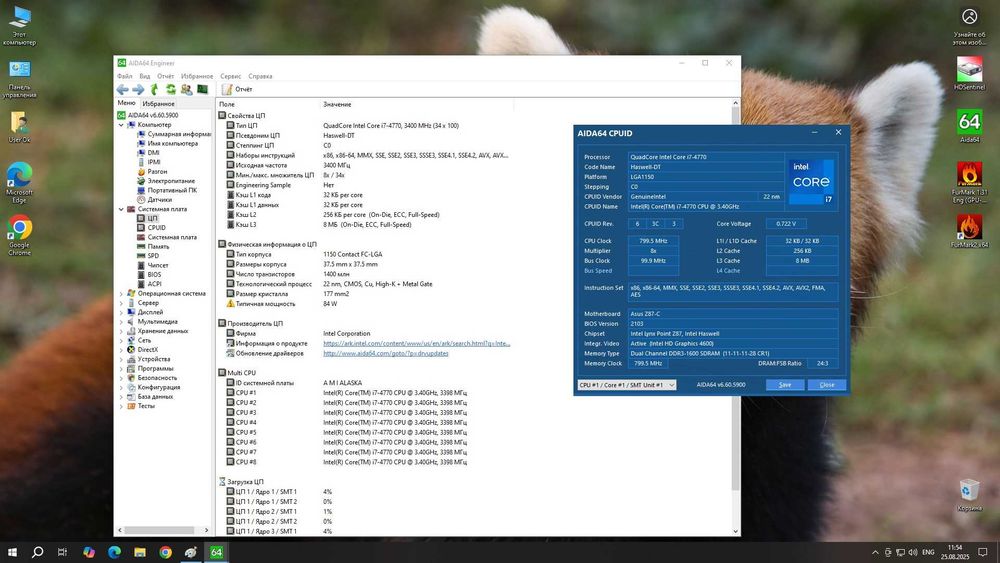
Task: Switch to the Меню sidebar tab
Action: coord(126,103)
